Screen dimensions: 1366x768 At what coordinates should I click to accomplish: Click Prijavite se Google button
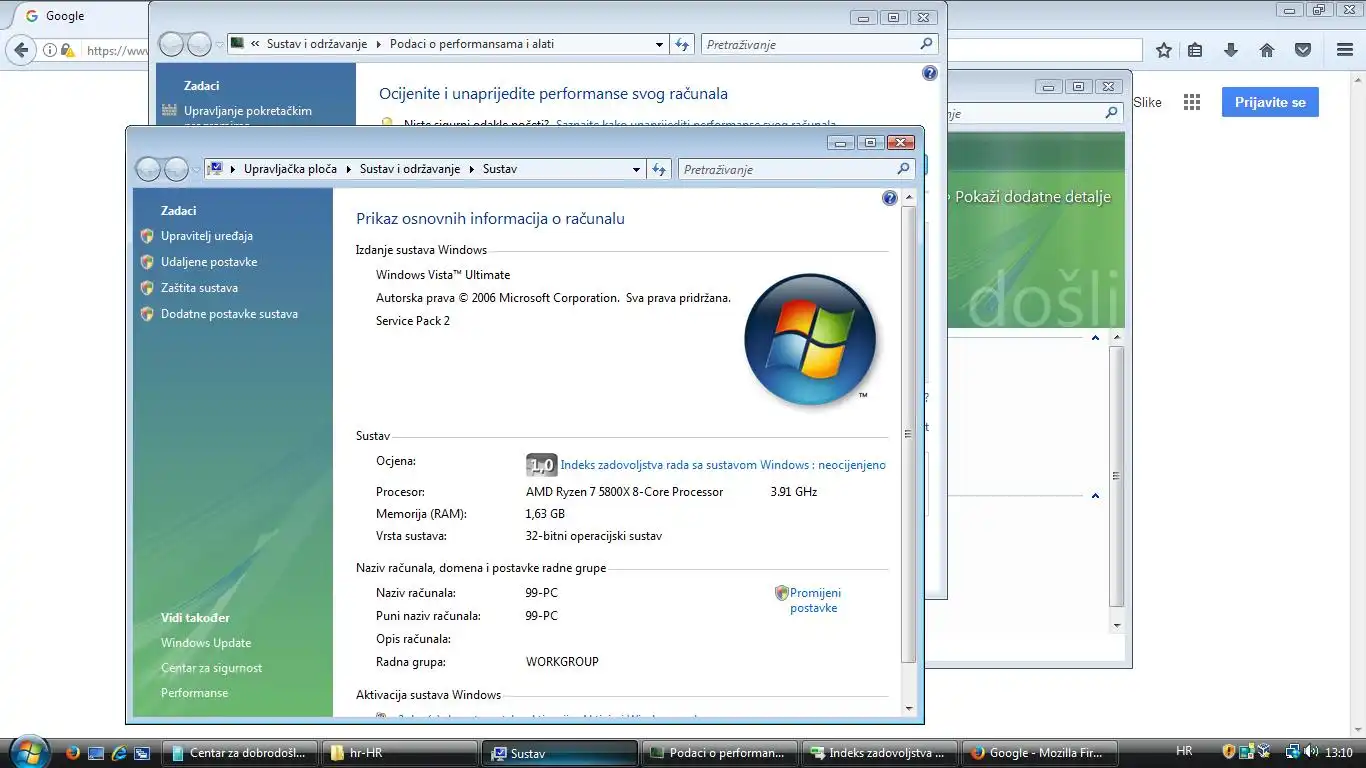tap(1270, 102)
